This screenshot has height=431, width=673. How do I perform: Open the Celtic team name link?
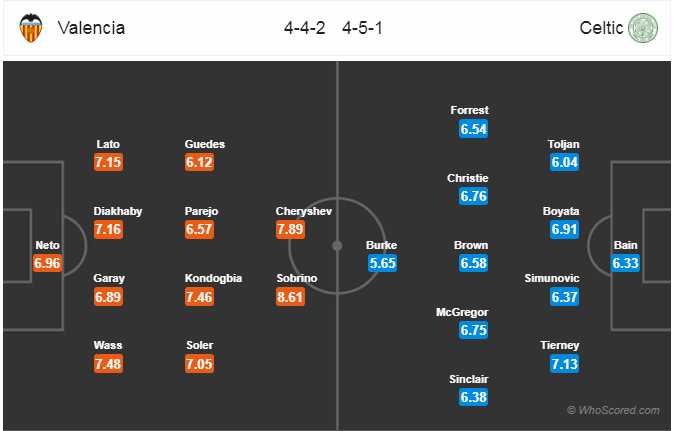coord(601,28)
